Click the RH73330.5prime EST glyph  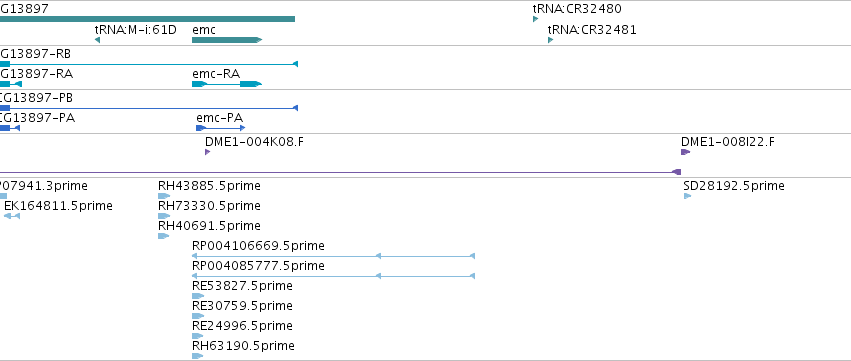tap(164, 216)
